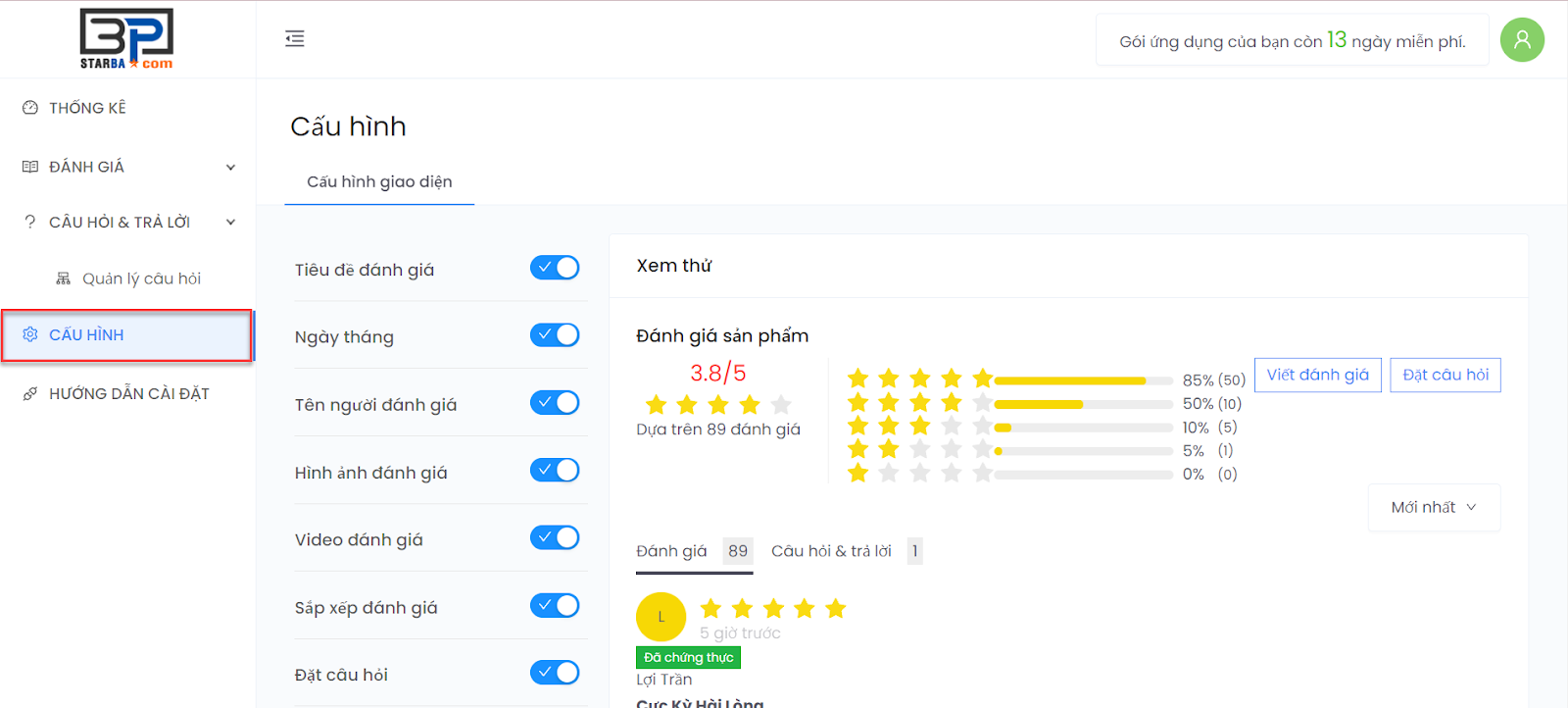This screenshot has width=1568, height=708.
Task: Click the yellow reviewer avatar L
Action: 661,617
